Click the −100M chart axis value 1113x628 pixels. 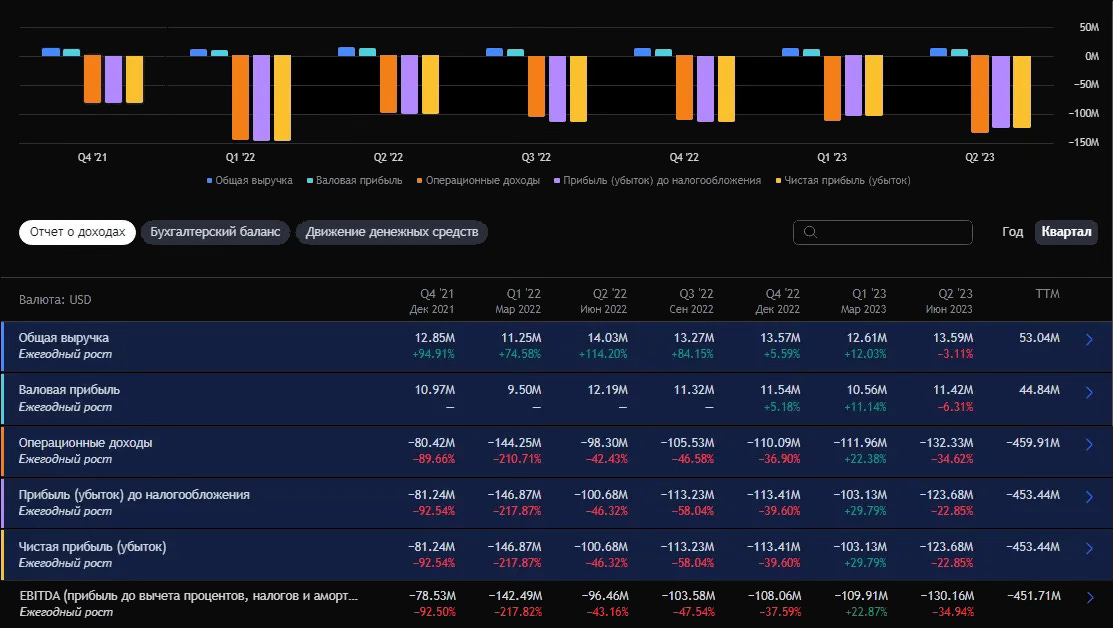[1083, 114]
